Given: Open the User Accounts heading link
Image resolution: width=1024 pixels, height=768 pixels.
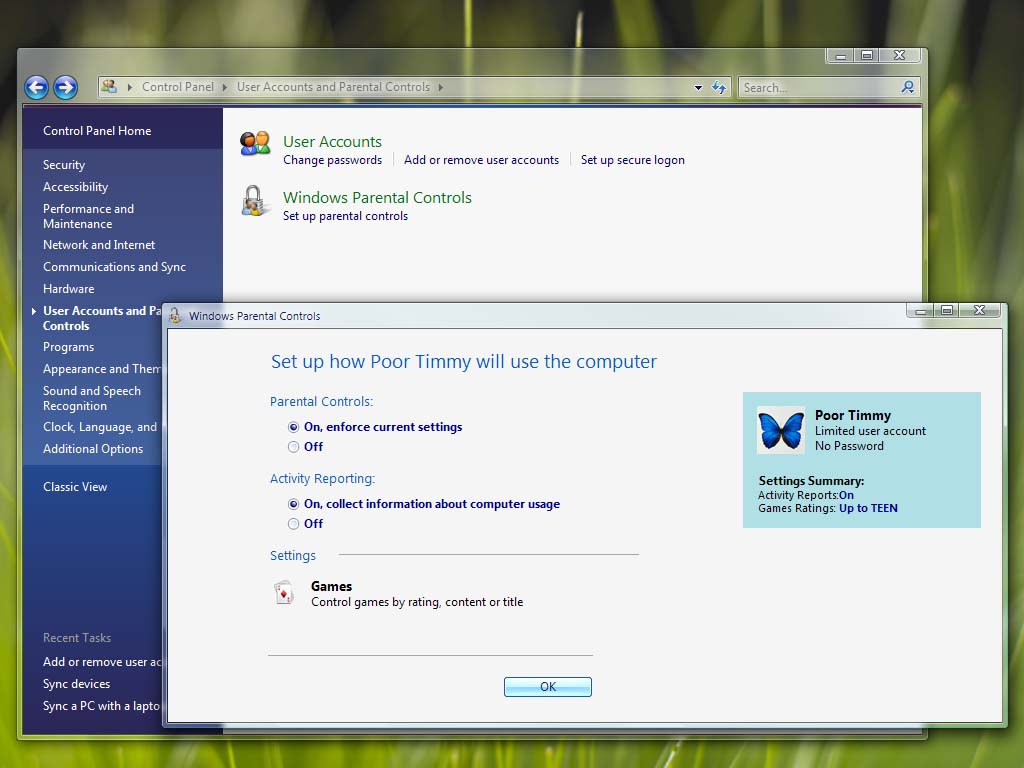Looking at the screenshot, I should coord(332,142).
